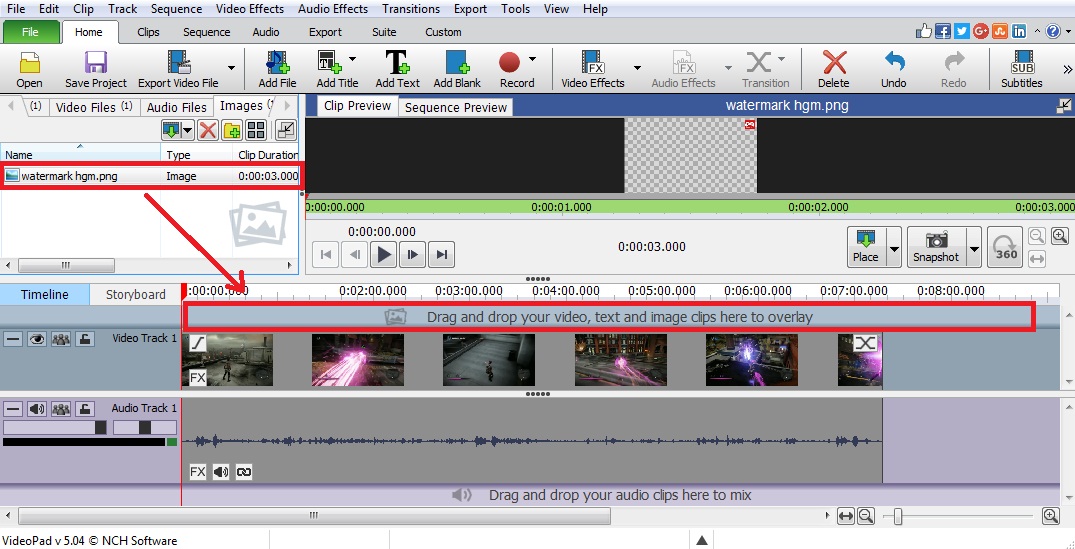Switch clip bin to thumbnail grid view

[x=256, y=130]
